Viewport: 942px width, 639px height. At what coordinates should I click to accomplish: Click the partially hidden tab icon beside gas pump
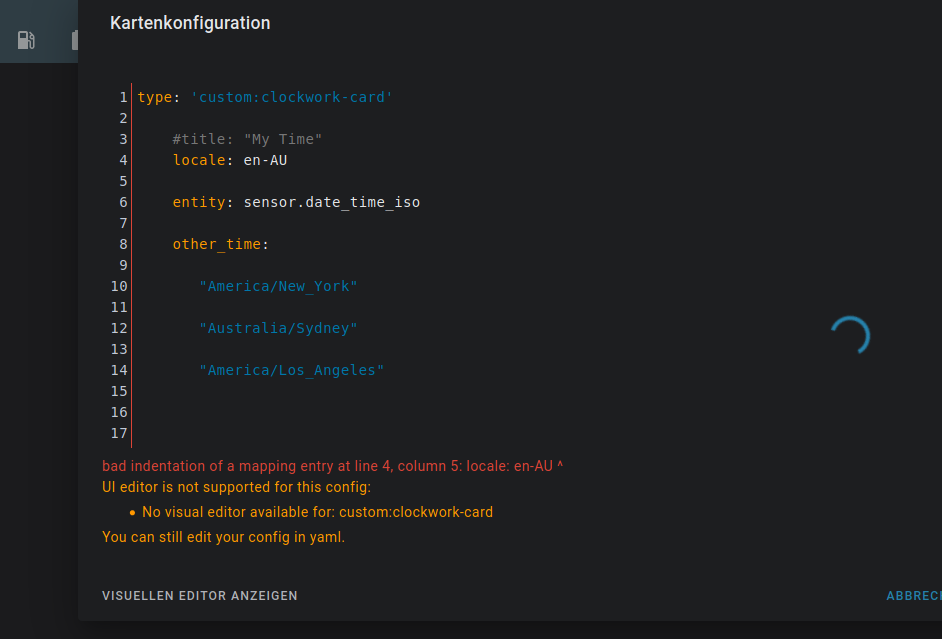click(75, 40)
